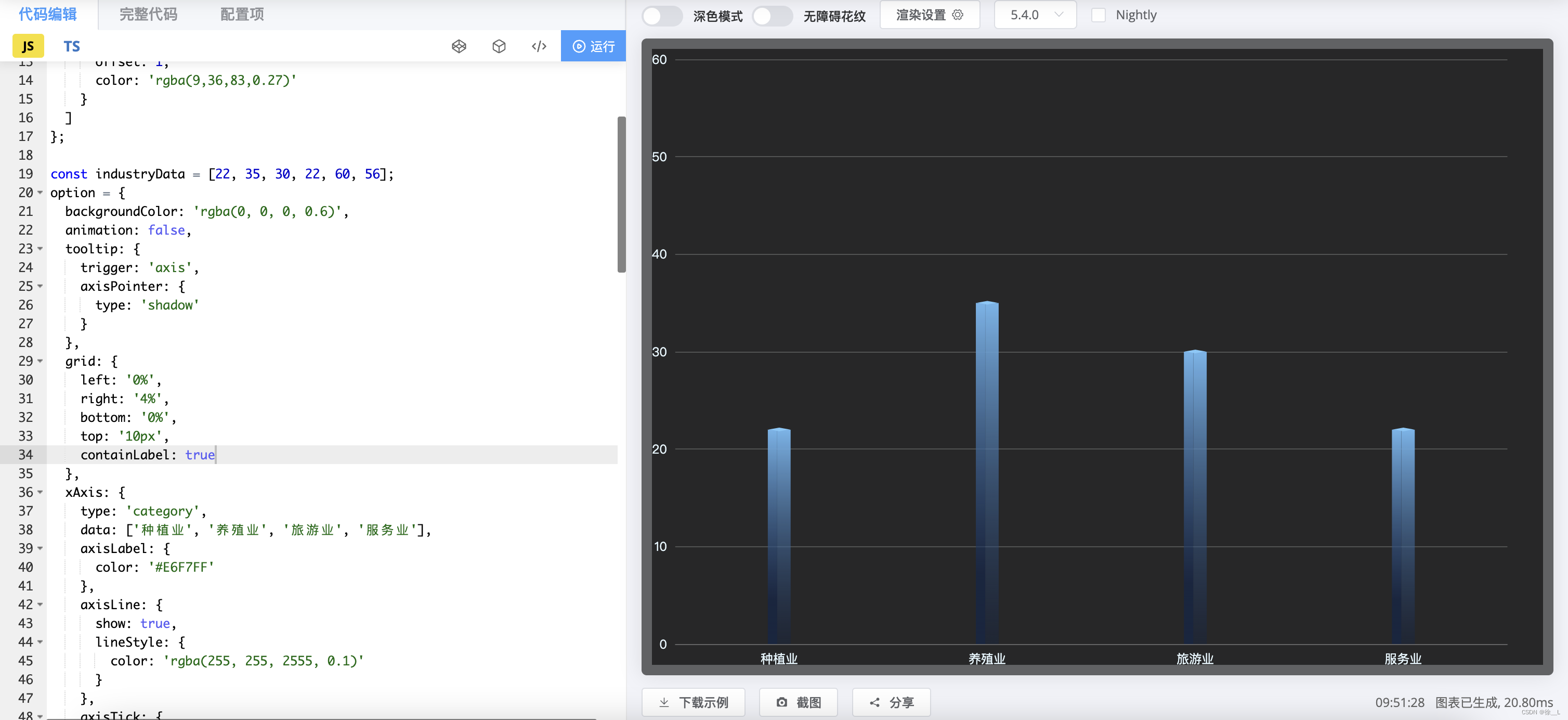Click the share icon next to 分享
The image size is (1568, 720).
[x=874, y=702]
